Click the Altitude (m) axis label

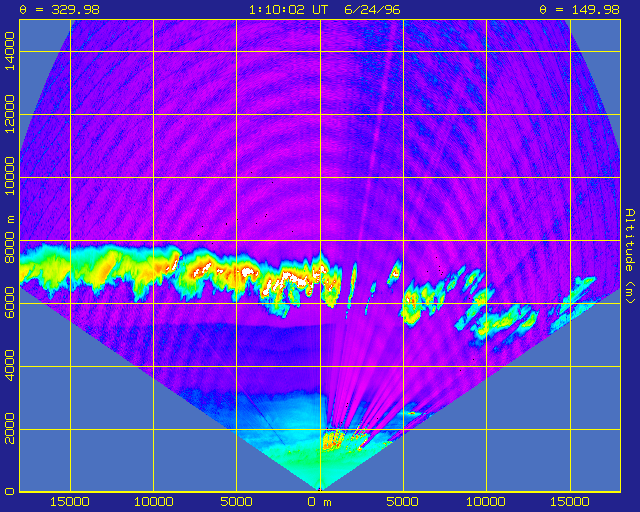631,256
